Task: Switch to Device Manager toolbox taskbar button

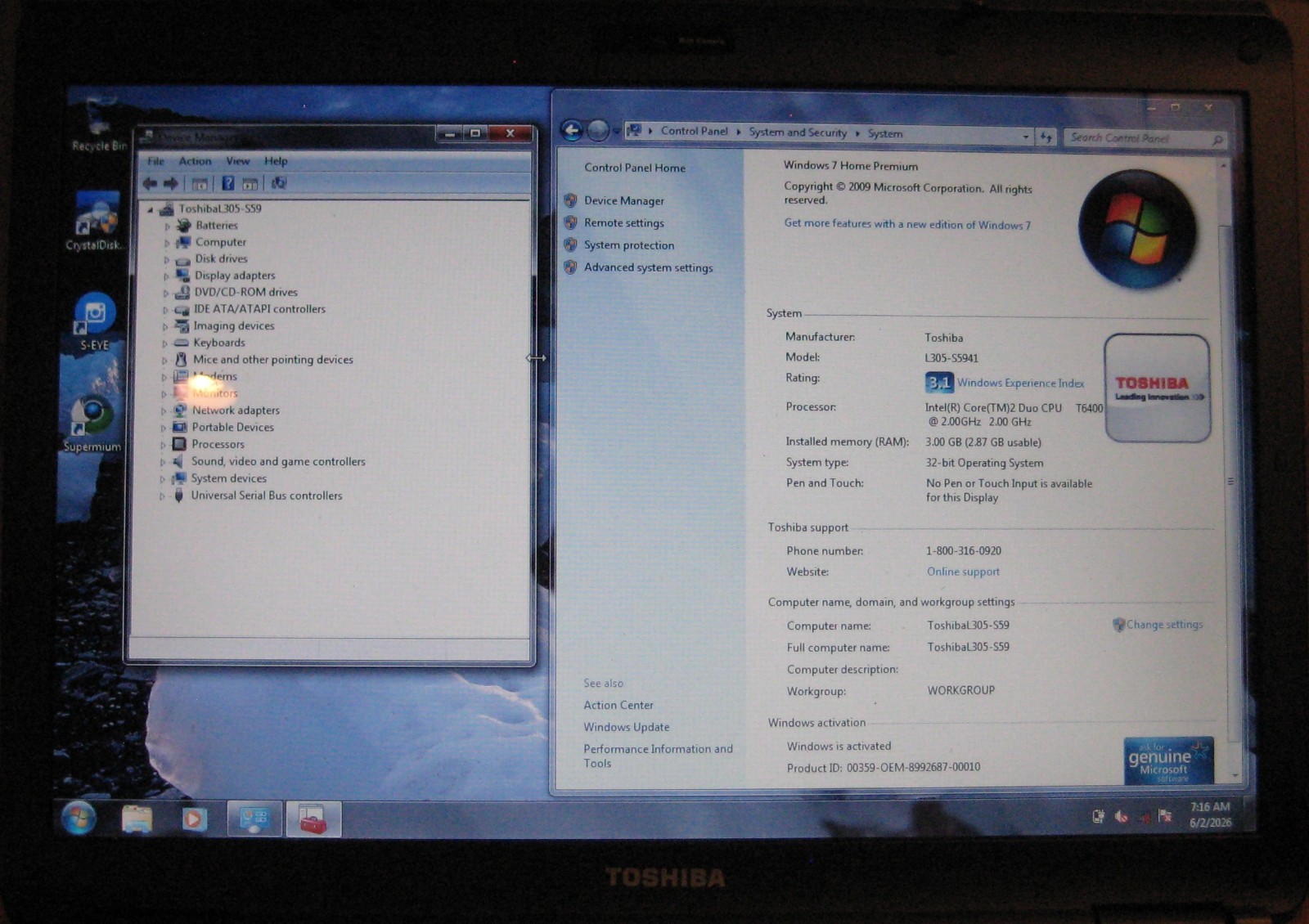Action: [313, 819]
